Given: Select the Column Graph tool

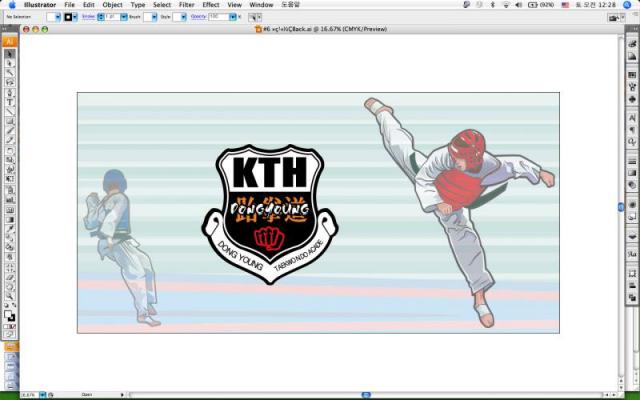Looking at the screenshot, I should (x=10, y=200).
